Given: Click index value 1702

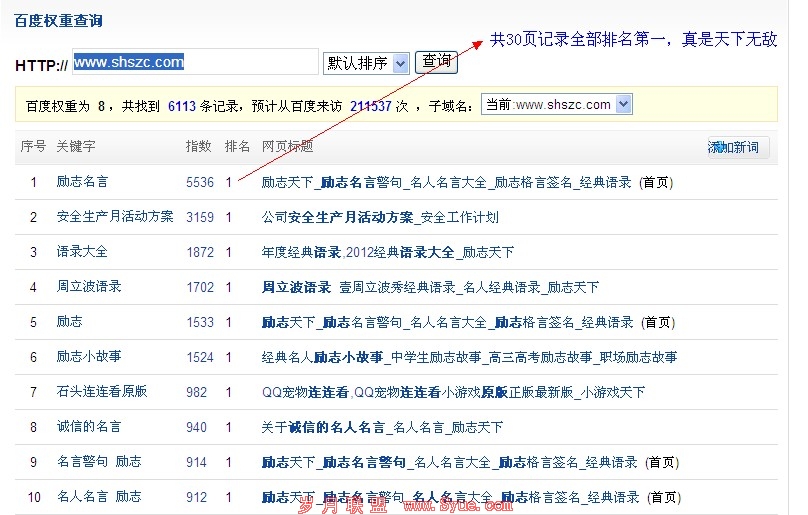Looking at the screenshot, I should (200, 287).
